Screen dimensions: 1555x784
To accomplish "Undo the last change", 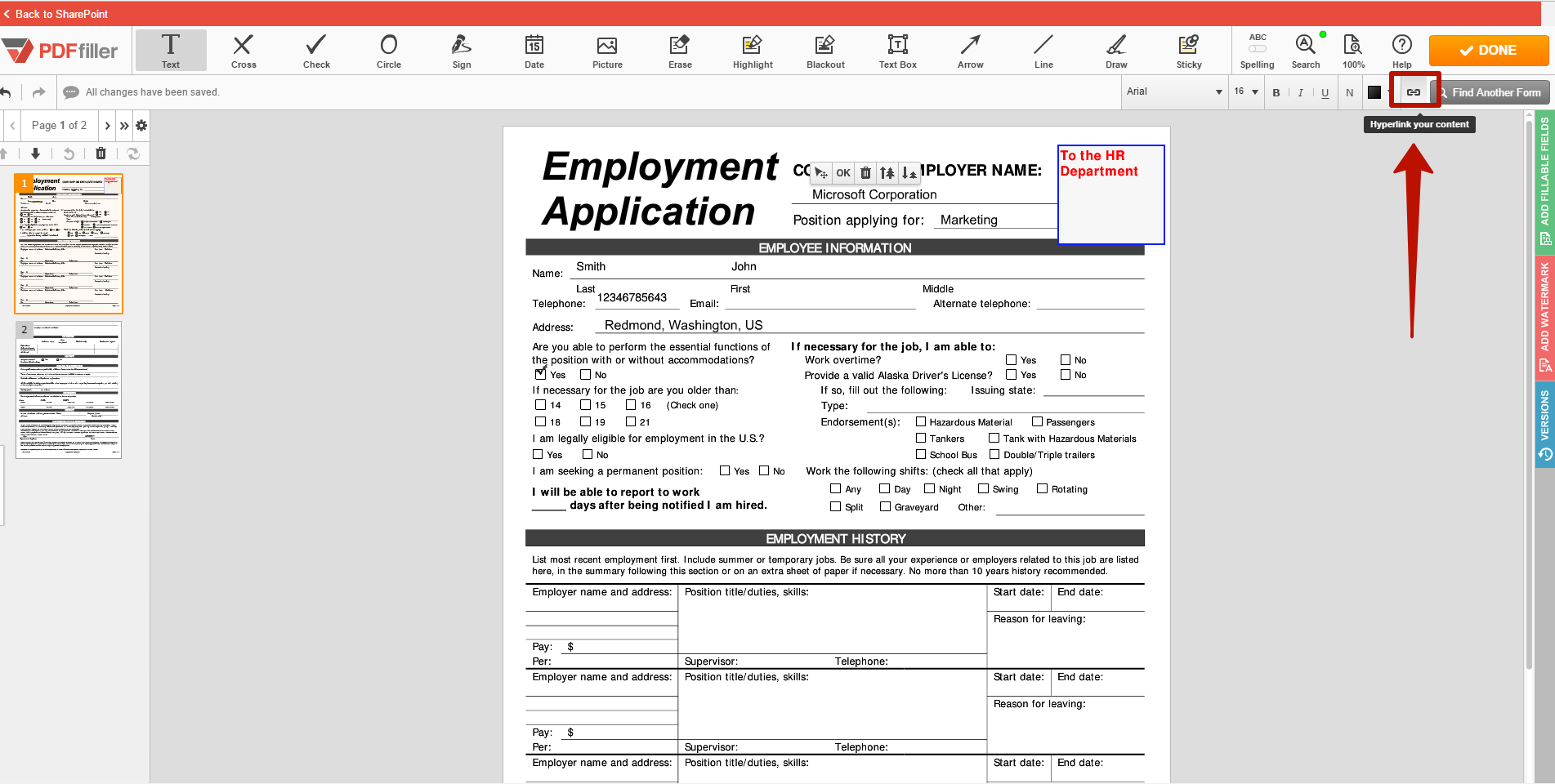I will [x=6, y=92].
